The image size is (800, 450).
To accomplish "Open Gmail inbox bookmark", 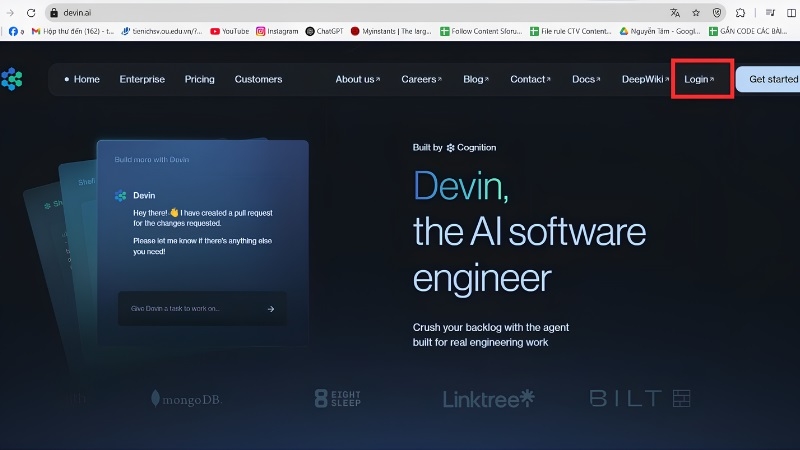I will tap(72, 31).
